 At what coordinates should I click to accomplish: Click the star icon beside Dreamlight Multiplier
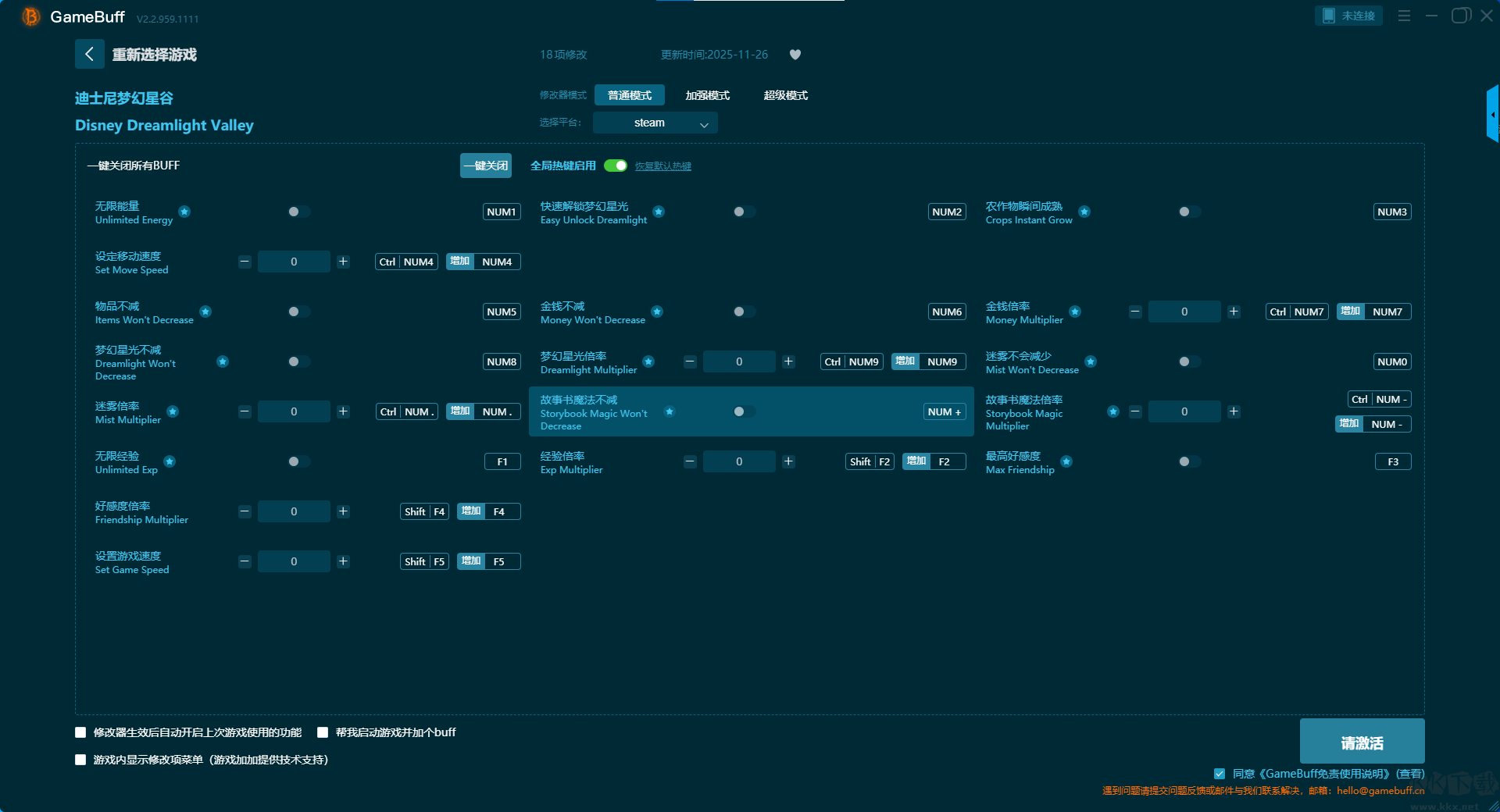point(648,361)
